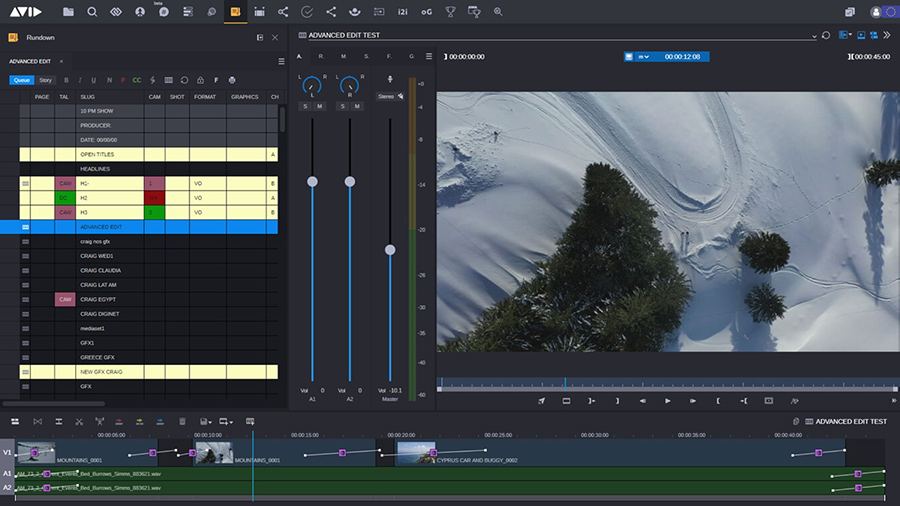Select the CRAIG EGYPT story row
Viewport: 900px width, 506px height.
pos(149,299)
